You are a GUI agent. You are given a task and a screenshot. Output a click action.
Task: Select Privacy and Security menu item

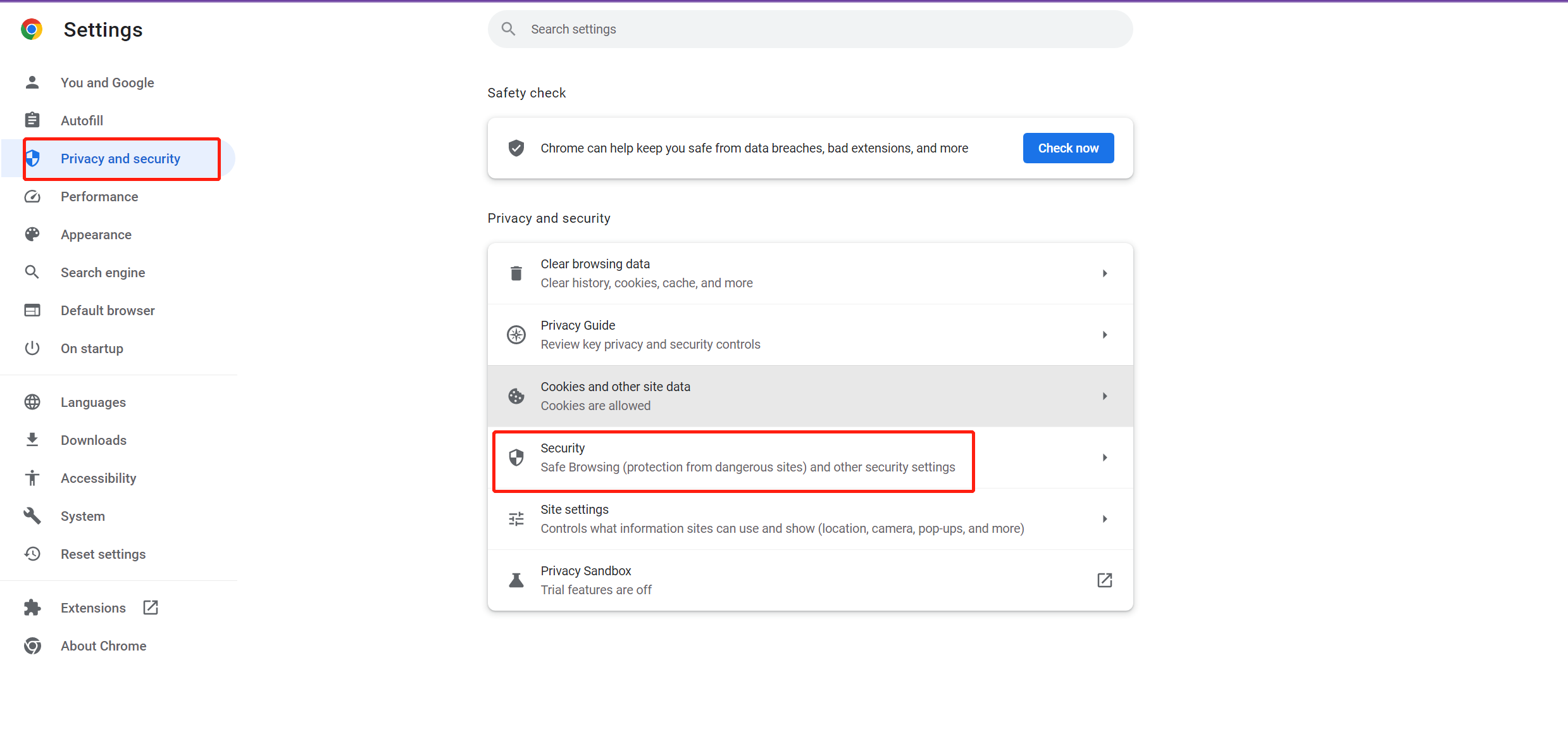(120, 158)
